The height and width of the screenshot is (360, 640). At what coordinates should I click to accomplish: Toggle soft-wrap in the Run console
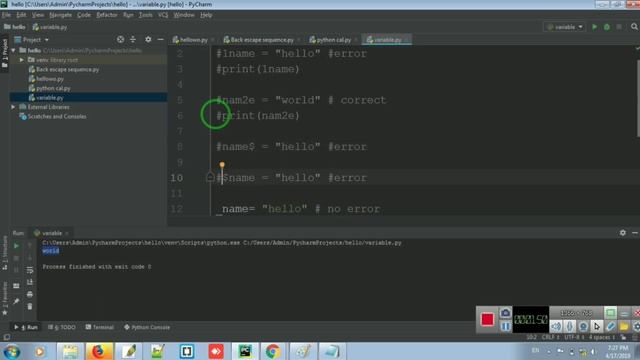30,270
